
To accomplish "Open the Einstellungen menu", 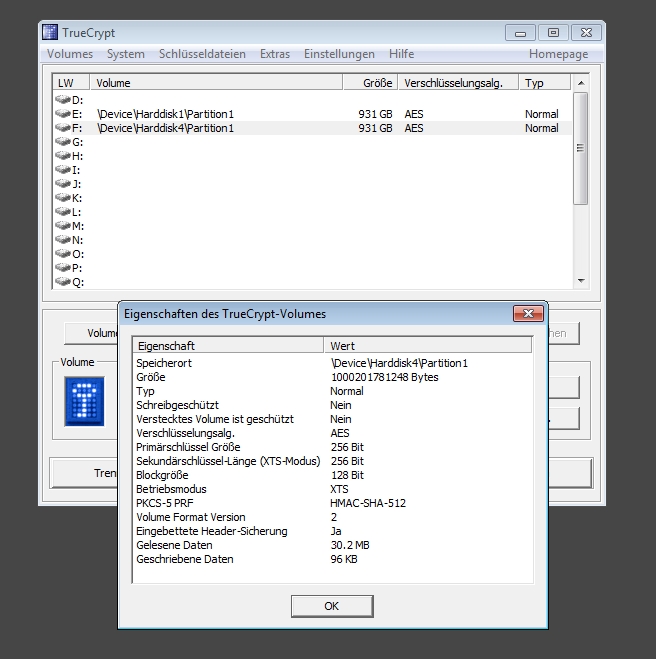I will click(x=339, y=54).
